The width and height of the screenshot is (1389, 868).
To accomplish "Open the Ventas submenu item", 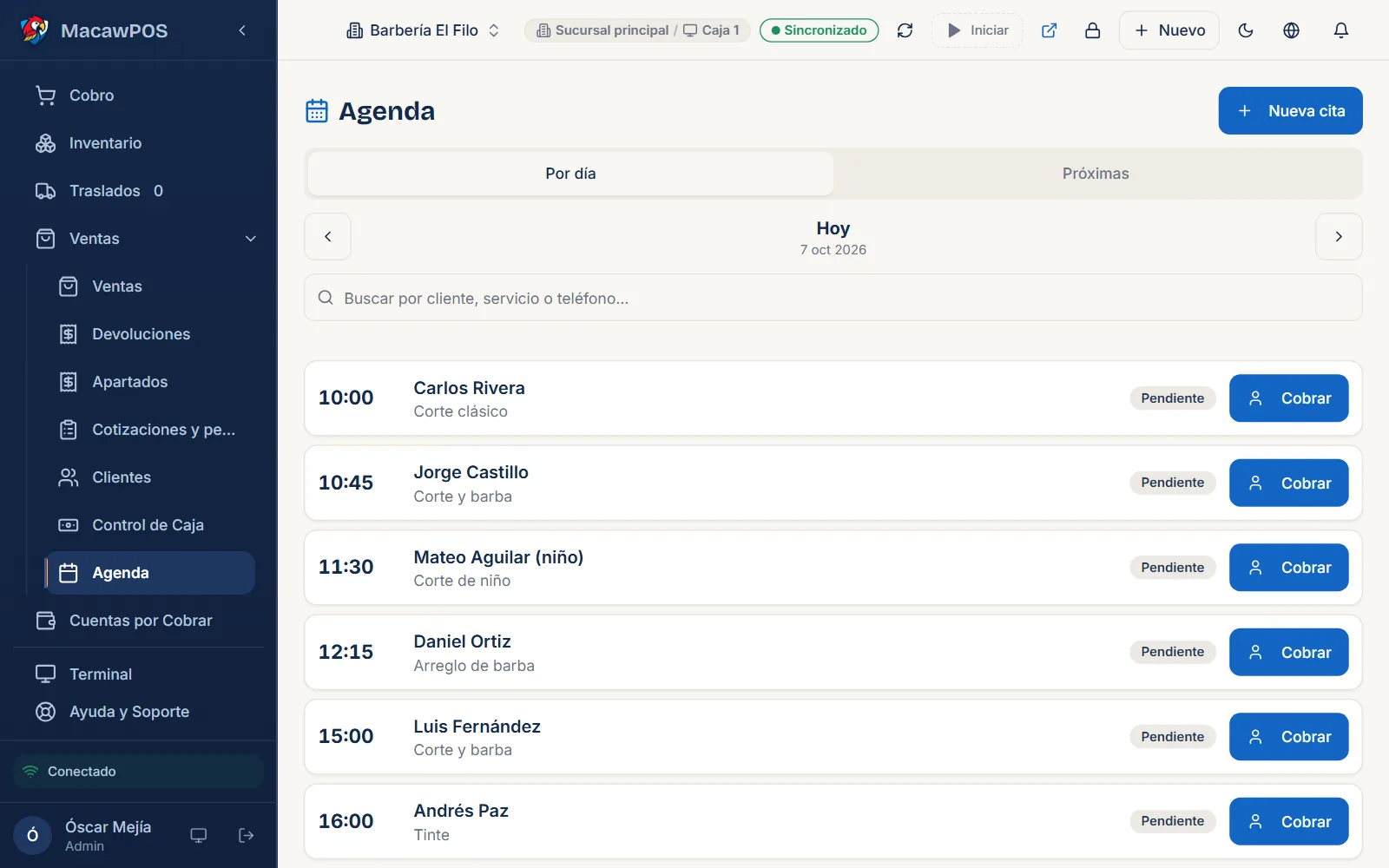I will (150, 286).
